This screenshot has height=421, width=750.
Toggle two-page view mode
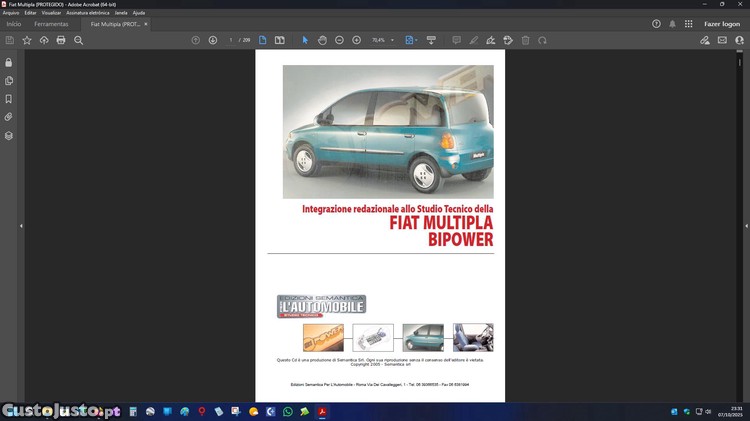(280, 40)
